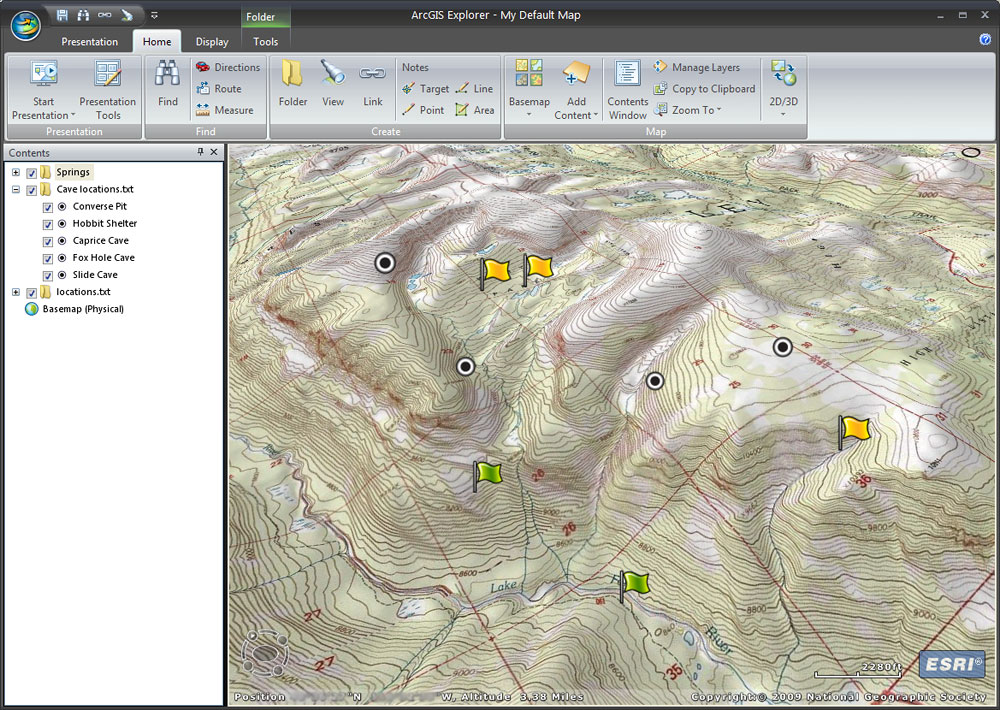Add an Area note
Viewport: 1000px width, 710px height.
(474, 110)
